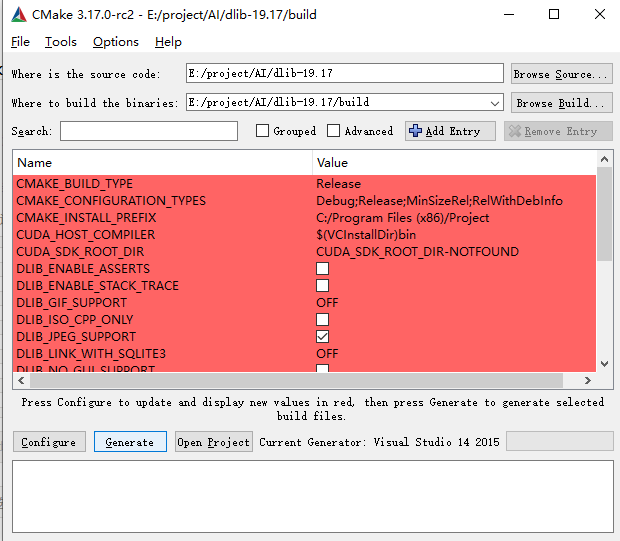This screenshot has height=541, width=620.
Task: Click the Add Entry button
Action: pyautogui.click(x=450, y=131)
